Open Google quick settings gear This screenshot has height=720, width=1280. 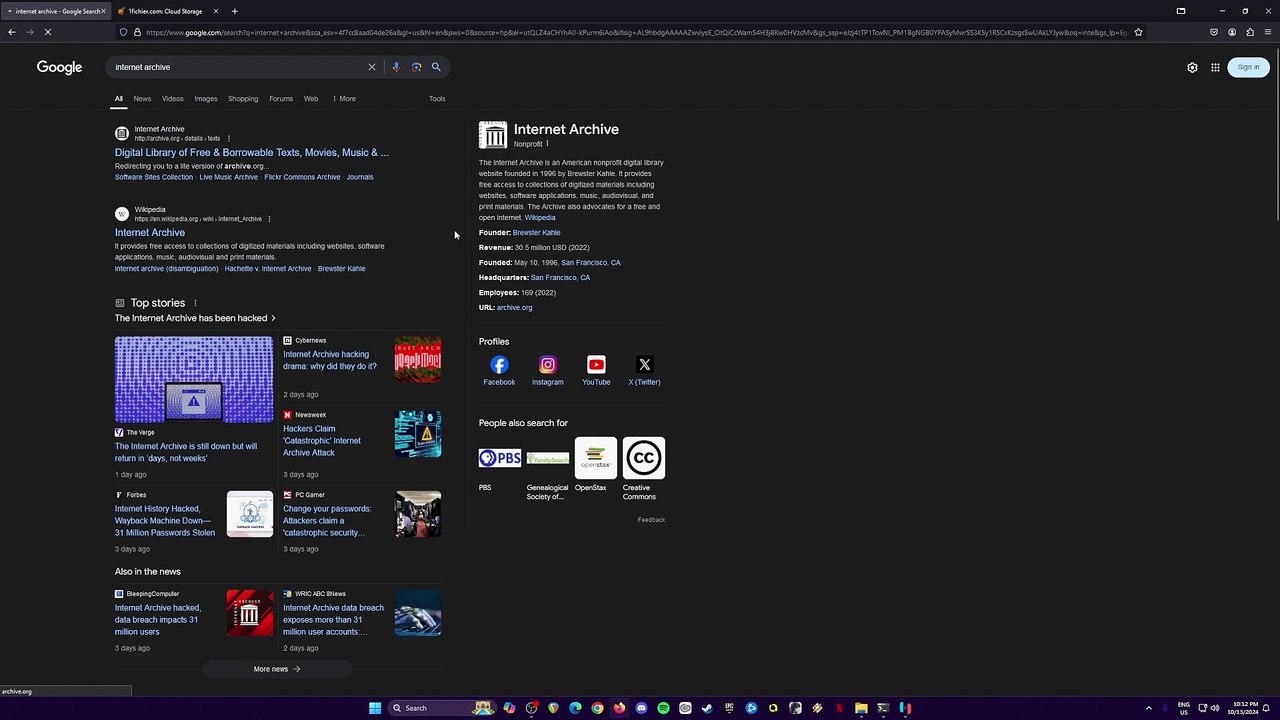[1192, 67]
